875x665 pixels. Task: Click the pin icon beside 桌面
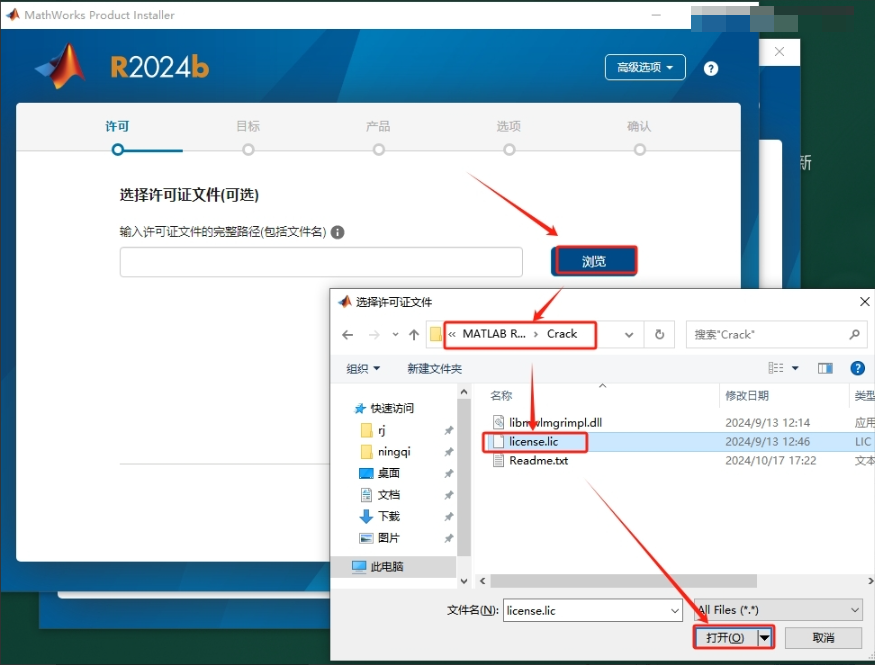pyautogui.click(x=448, y=474)
